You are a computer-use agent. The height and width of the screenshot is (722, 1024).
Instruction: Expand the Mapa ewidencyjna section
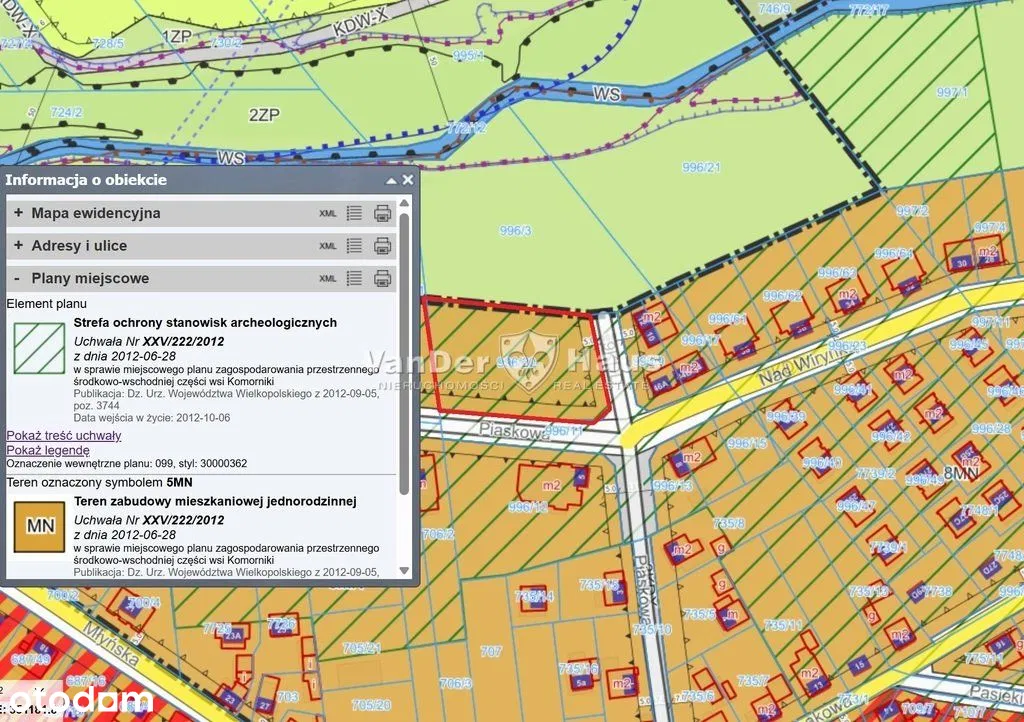pyautogui.click(x=18, y=213)
